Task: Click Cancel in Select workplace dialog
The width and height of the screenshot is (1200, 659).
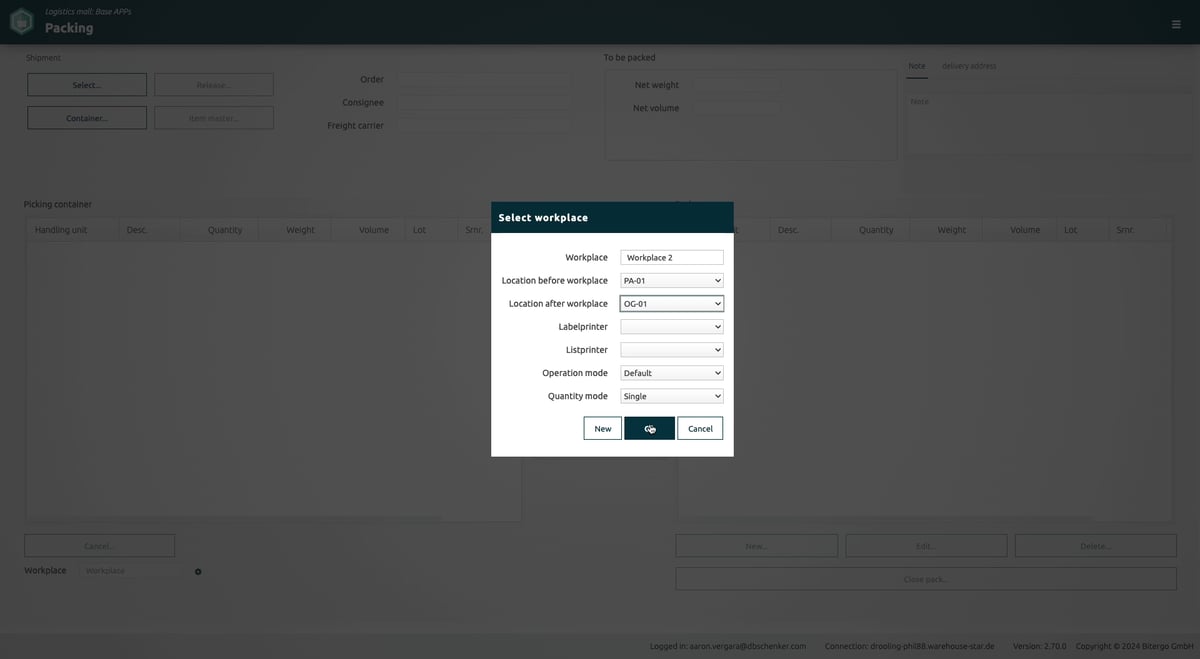Action: (x=700, y=428)
